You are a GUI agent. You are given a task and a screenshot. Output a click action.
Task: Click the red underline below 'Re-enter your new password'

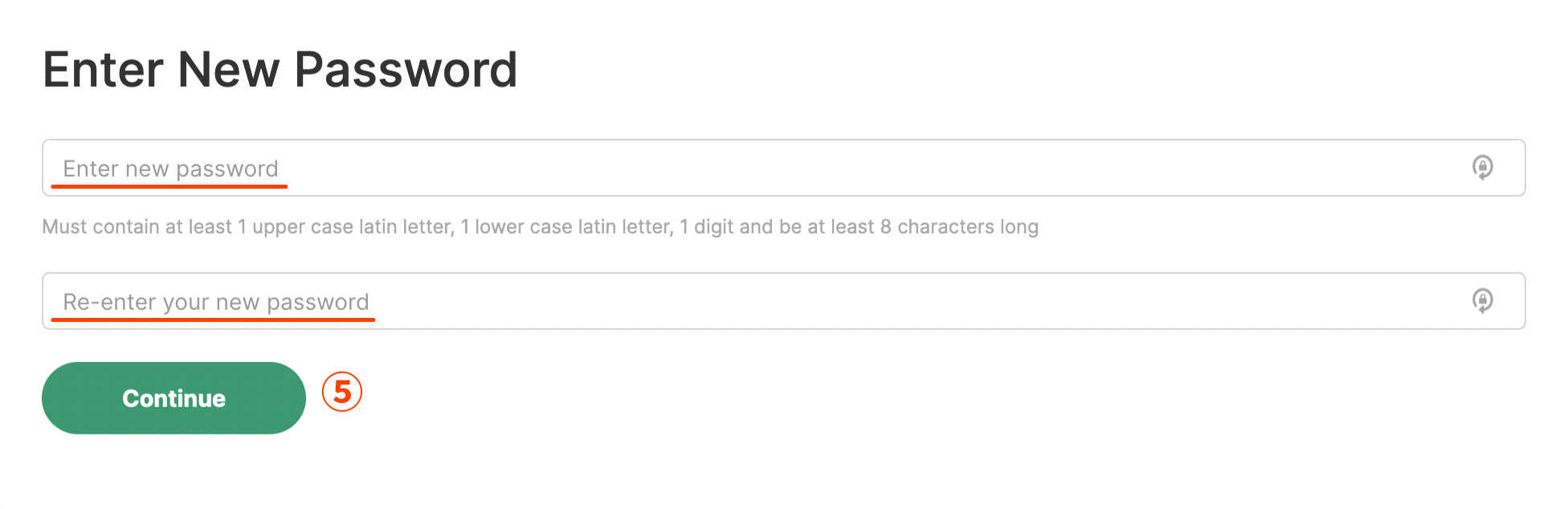coord(213,320)
